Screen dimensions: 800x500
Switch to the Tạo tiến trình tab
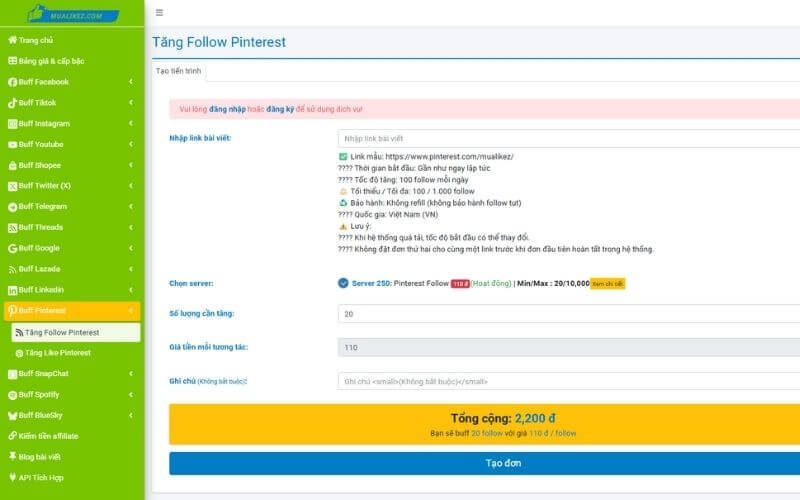179,72
